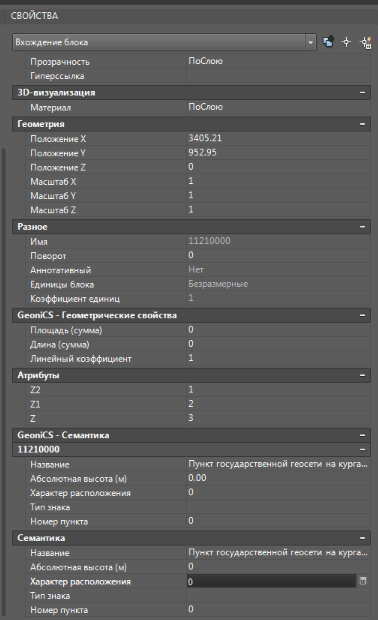Collapse the 3D-визуализация section
Image resolution: width=378 pixels, height=620 pixels.
tap(362, 92)
